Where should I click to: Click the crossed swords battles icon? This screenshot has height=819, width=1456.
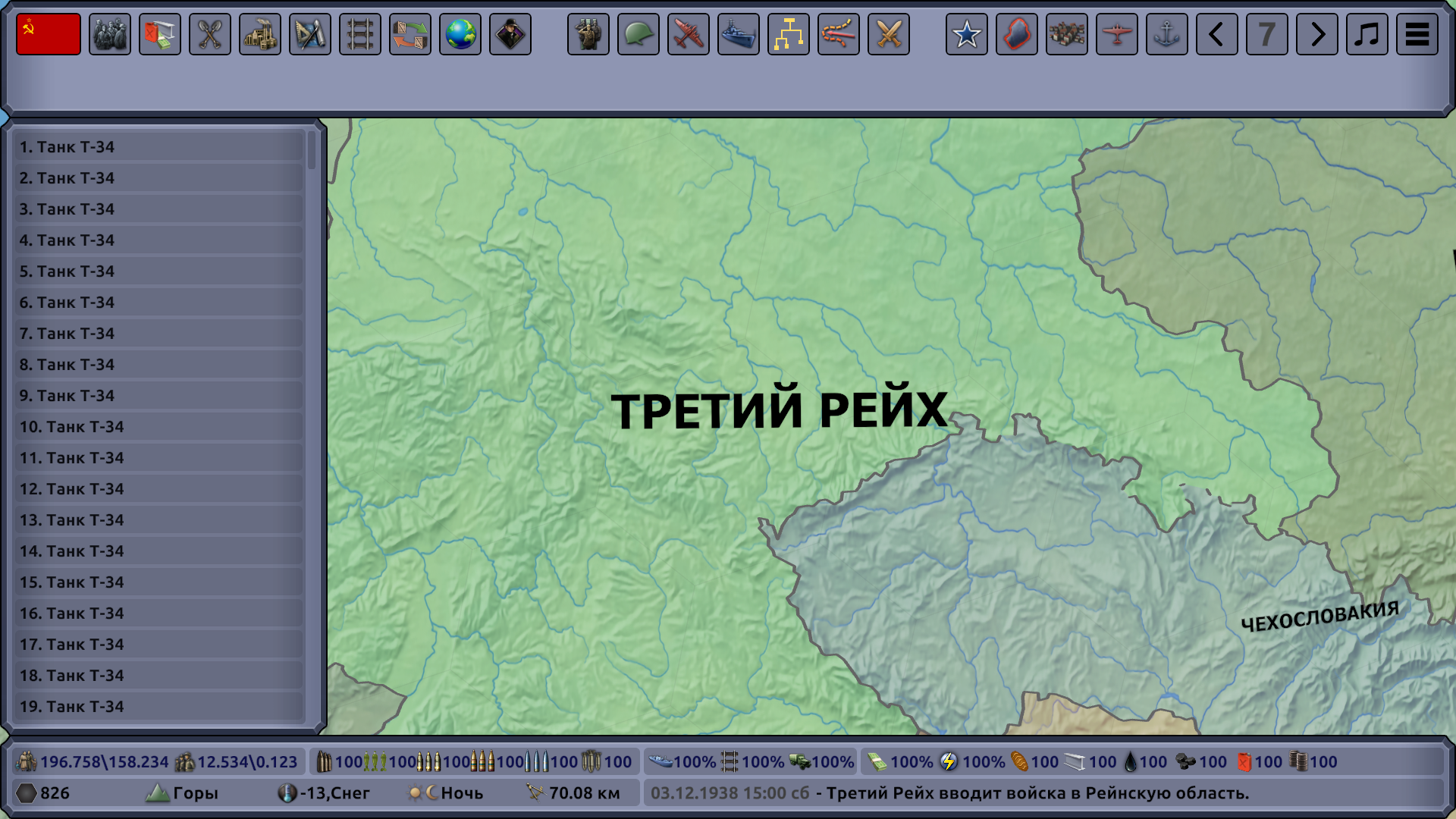coord(889,34)
